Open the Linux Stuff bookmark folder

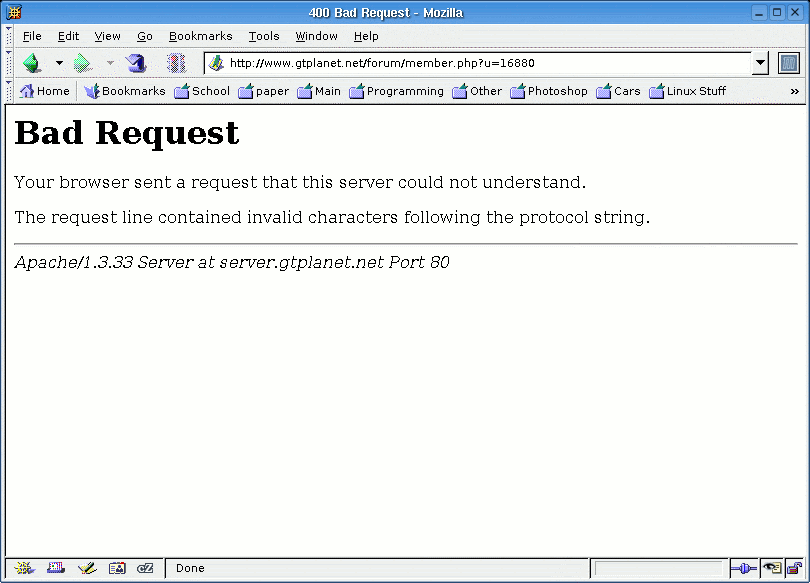(x=688, y=91)
